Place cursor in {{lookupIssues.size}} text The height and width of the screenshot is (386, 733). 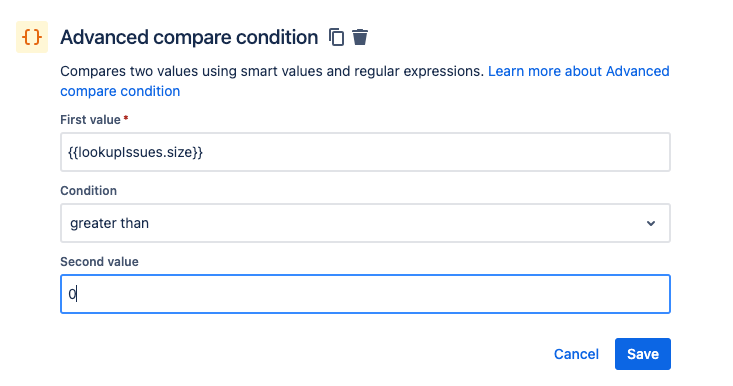[136, 152]
